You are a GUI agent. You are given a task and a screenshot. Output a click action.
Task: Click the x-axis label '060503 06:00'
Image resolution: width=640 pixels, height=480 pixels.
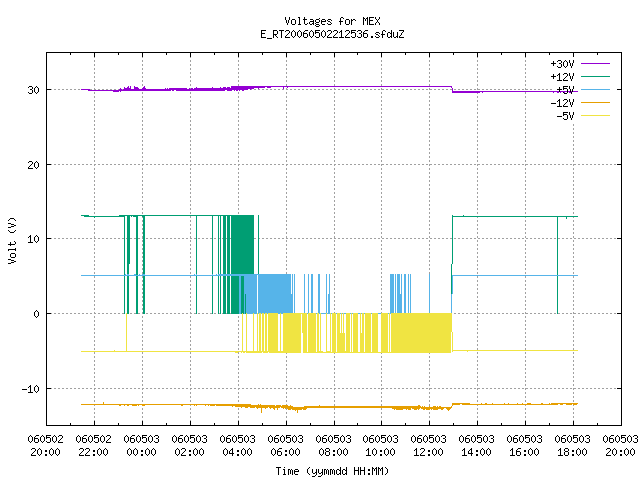[x=285, y=446]
